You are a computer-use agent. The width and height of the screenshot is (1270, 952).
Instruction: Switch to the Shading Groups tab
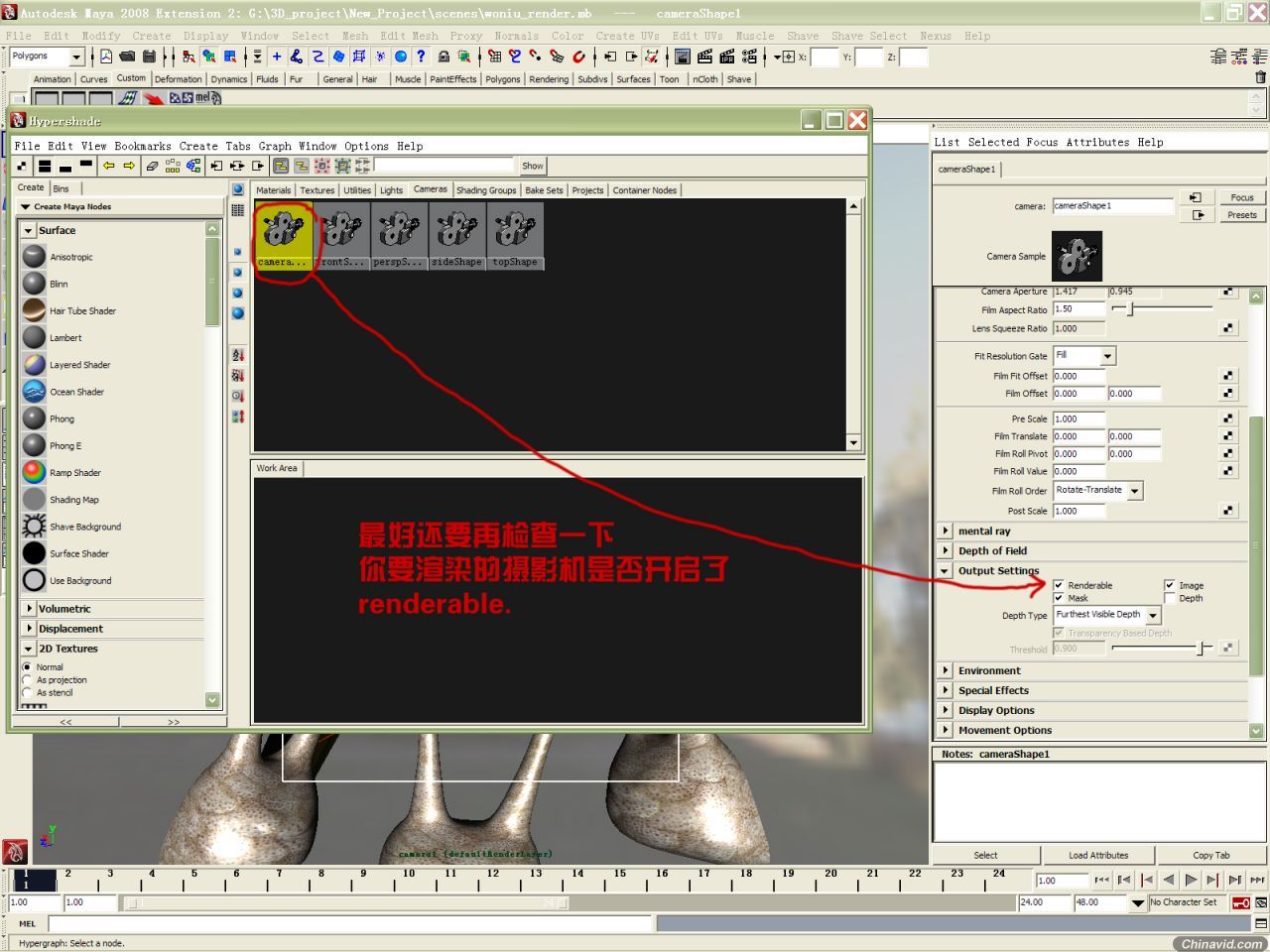(x=486, y=190)
